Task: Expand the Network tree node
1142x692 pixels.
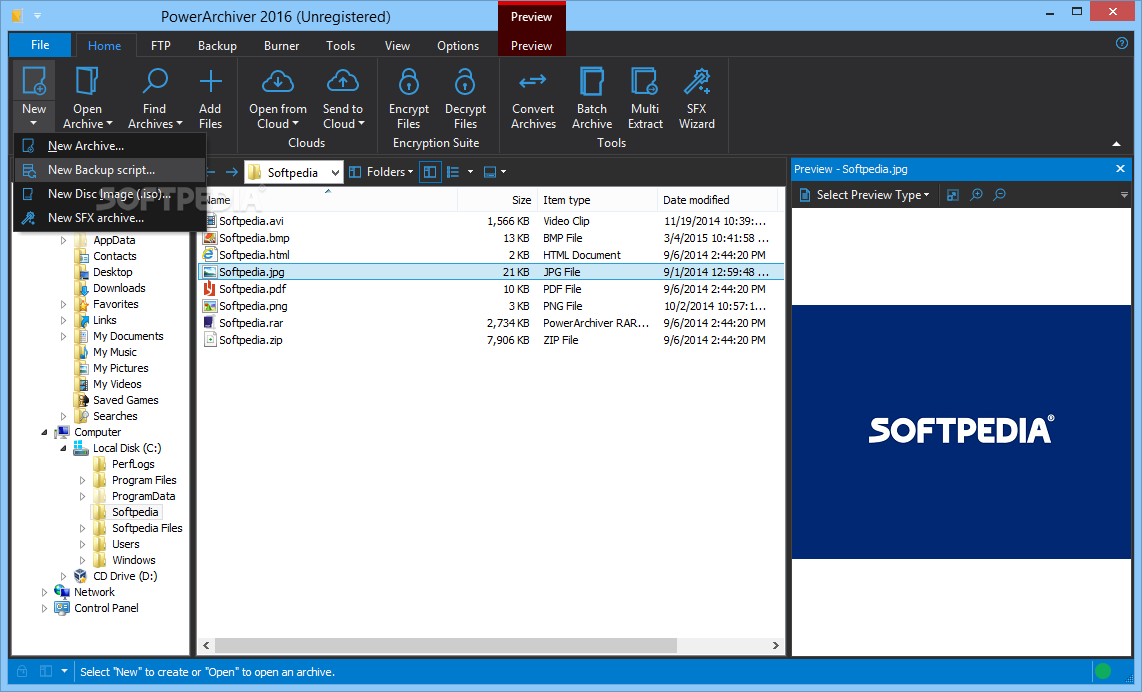Action: [x=44, y=592]
